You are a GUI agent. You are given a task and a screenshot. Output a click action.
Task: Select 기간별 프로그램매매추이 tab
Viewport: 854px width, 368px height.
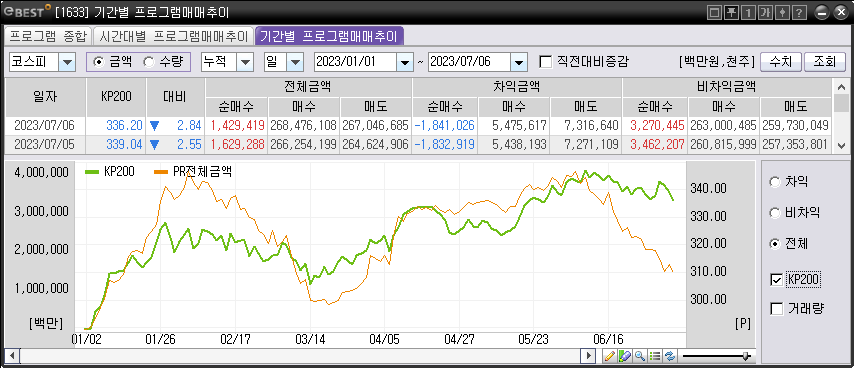(329, 36)
